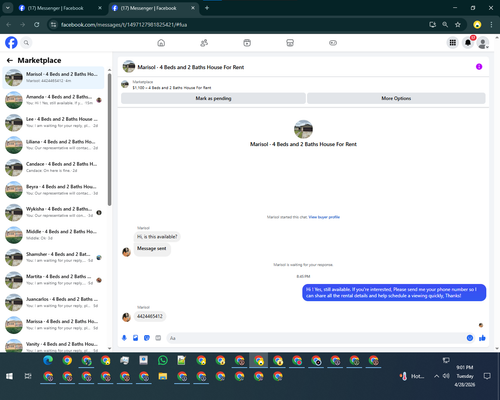Open the notifications bell
The image size is (500, 400).
(468, 43)
